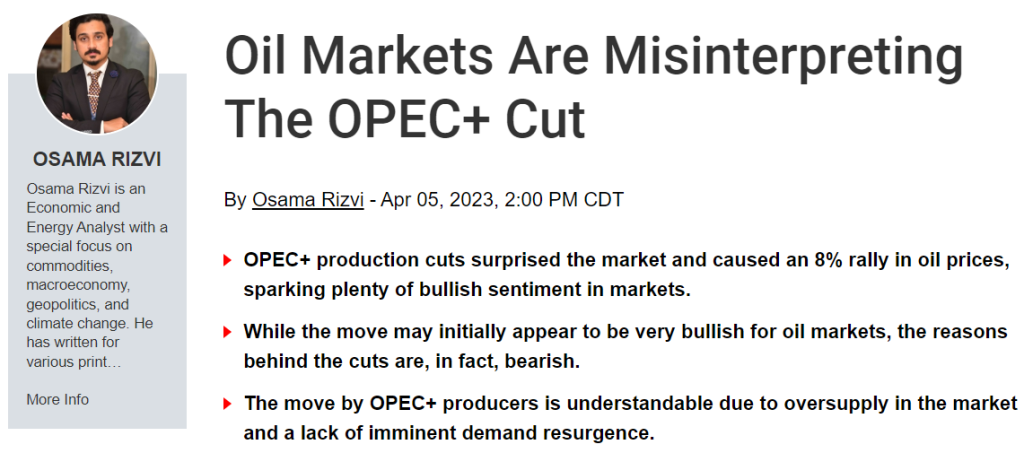Click the bullet about oversupply in the market

(630, 404)
